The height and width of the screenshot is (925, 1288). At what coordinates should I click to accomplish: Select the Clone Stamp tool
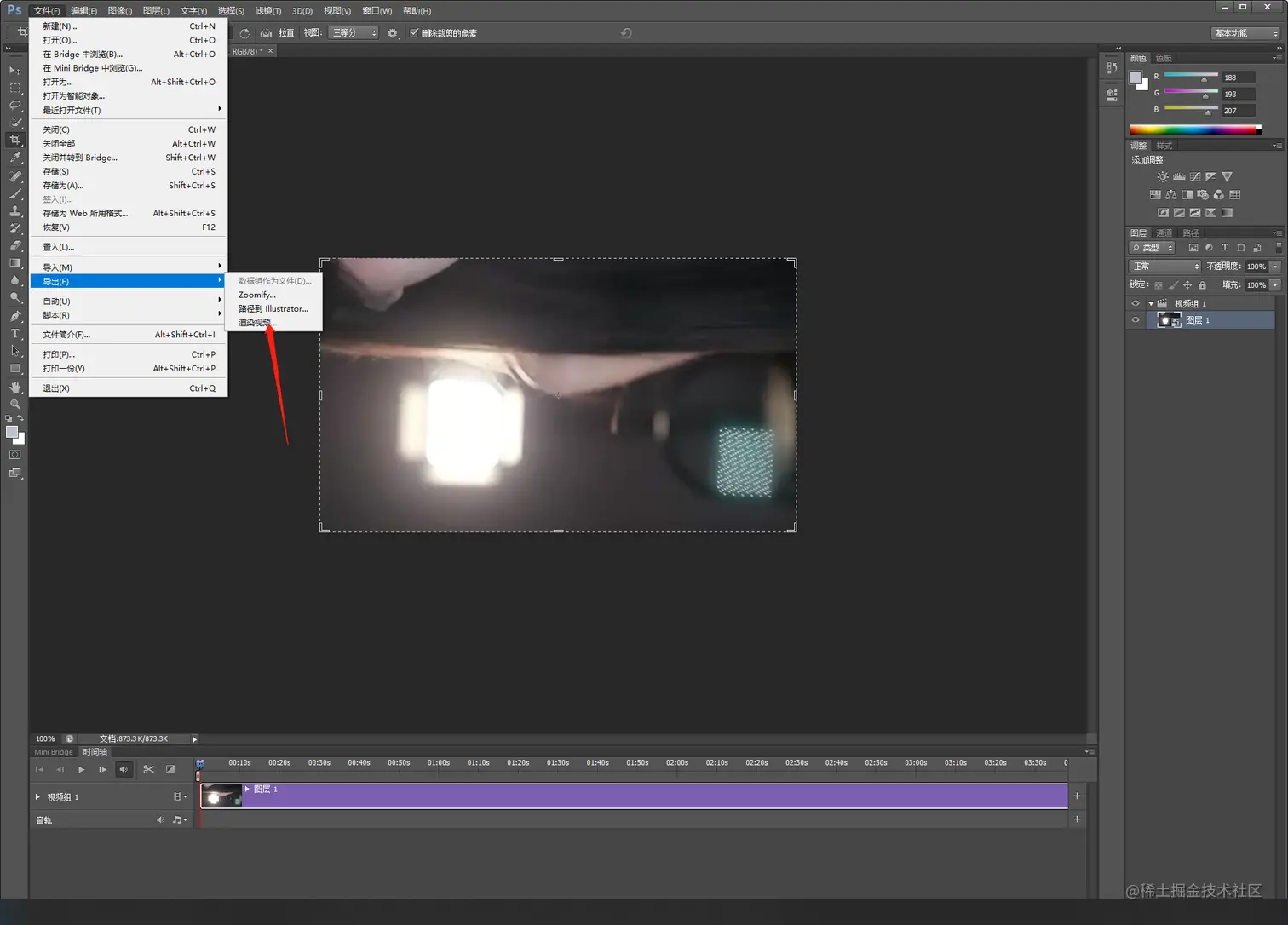(15, 211)
